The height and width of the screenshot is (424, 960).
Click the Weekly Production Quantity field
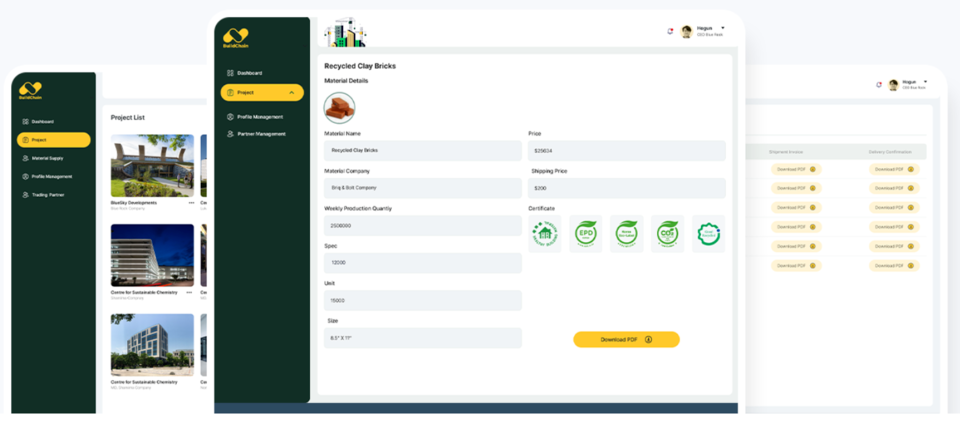click(x=423, y=226)
